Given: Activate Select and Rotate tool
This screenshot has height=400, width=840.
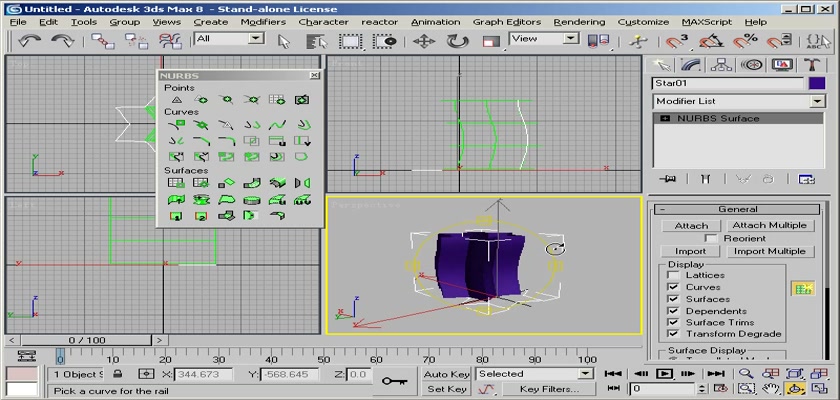Looking at the screenshot, I should tap(458, 41).
